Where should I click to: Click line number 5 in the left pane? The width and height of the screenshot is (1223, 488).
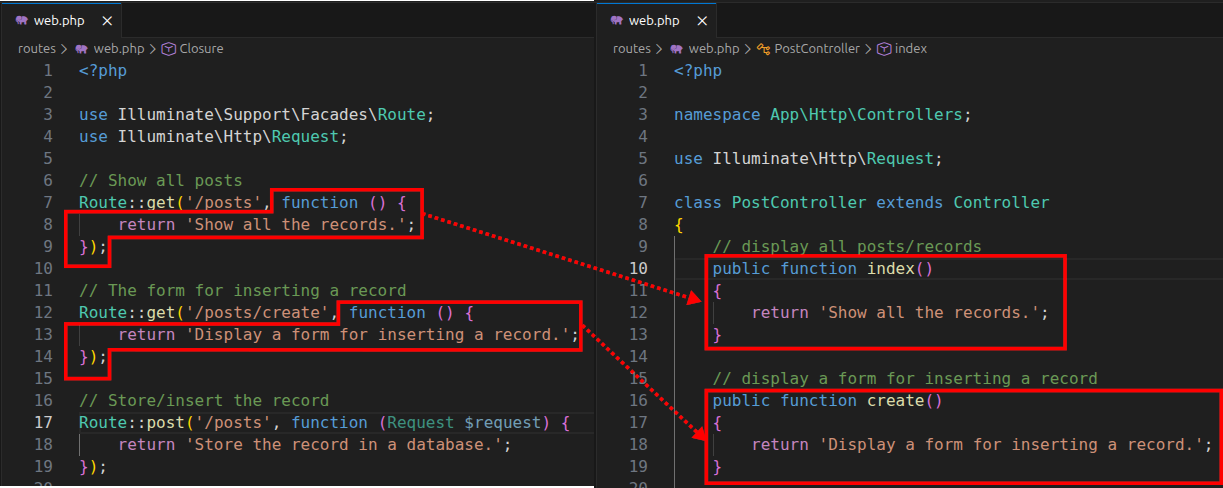(47, 158)
